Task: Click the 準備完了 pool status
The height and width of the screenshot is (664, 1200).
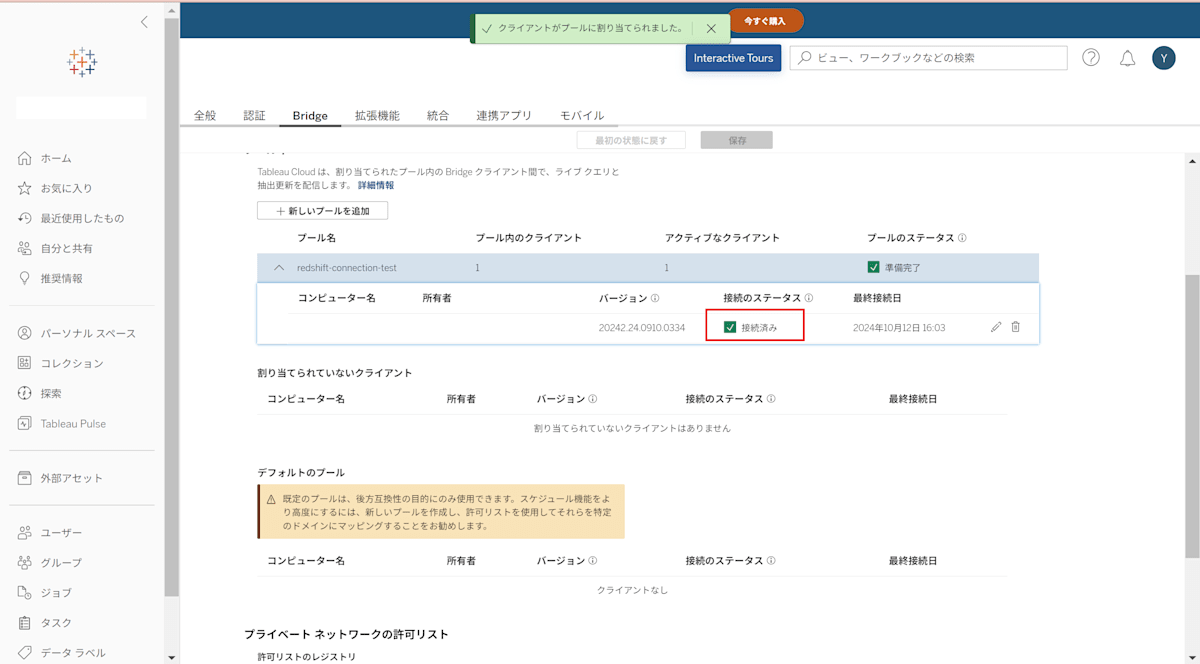Action: [x=894, y=268]
